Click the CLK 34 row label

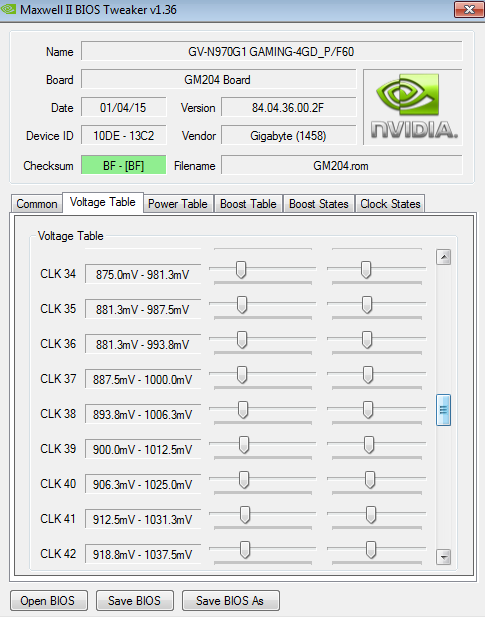click(x=58, y=273)
